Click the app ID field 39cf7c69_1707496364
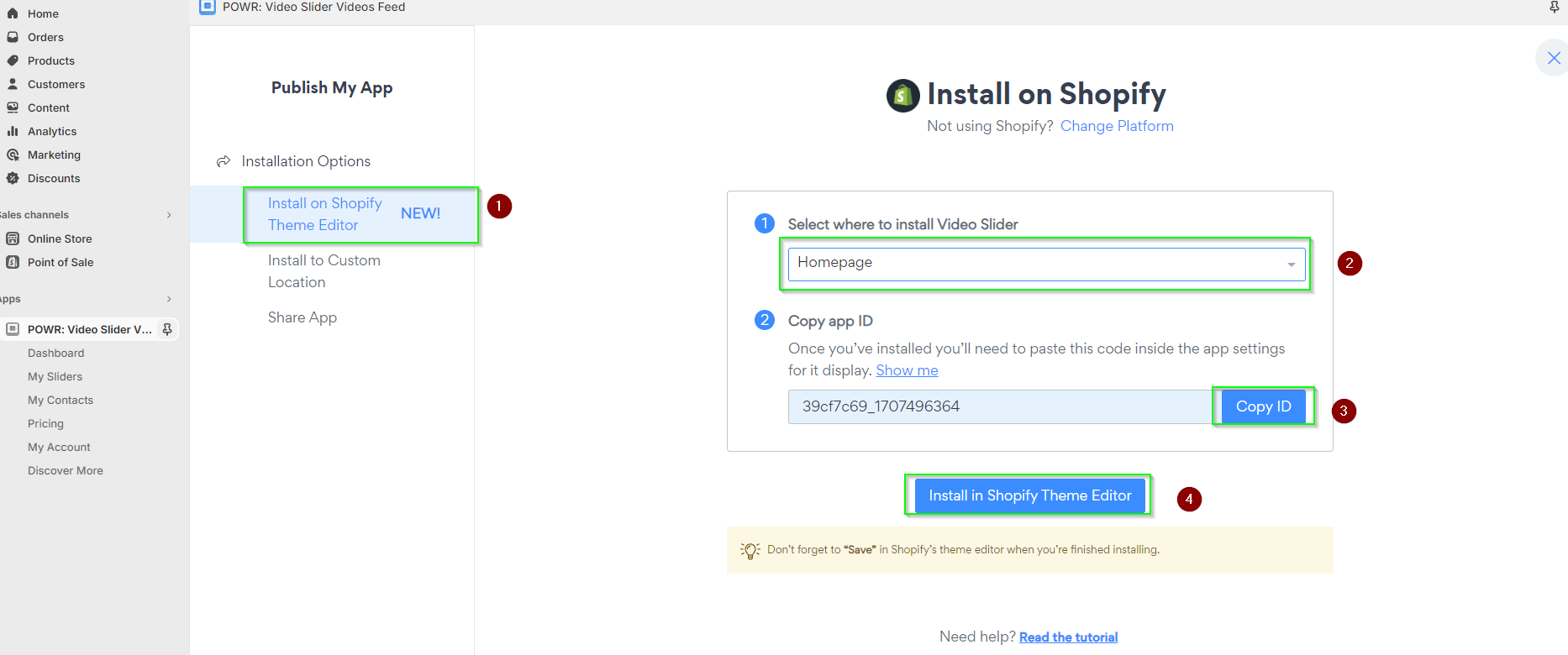This screenshot has width=1568, height=655. pyautogui.click(x=1005, y=406)
